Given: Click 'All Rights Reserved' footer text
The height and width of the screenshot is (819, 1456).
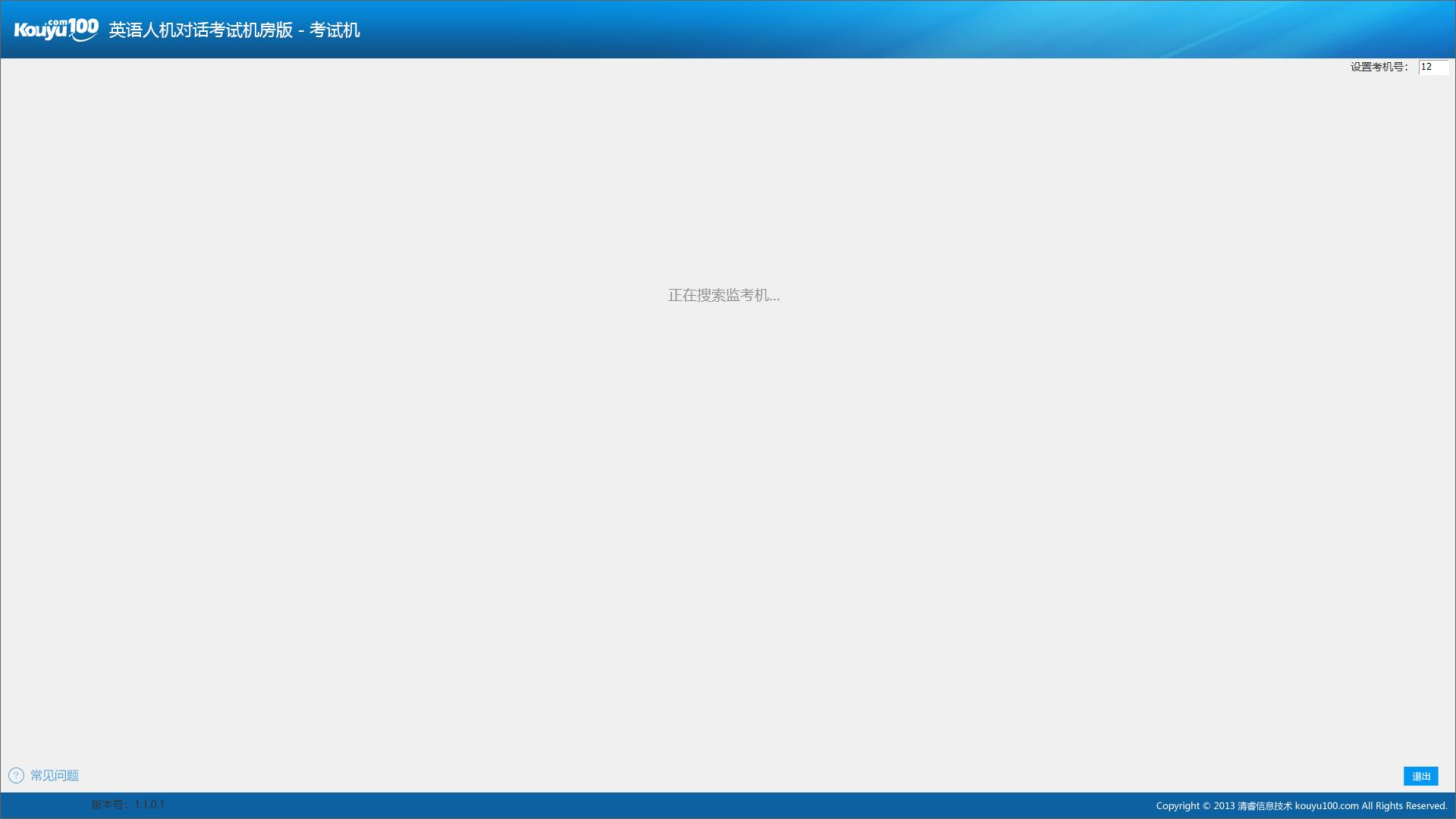Looking at the screenshot, I should 1404,806.
